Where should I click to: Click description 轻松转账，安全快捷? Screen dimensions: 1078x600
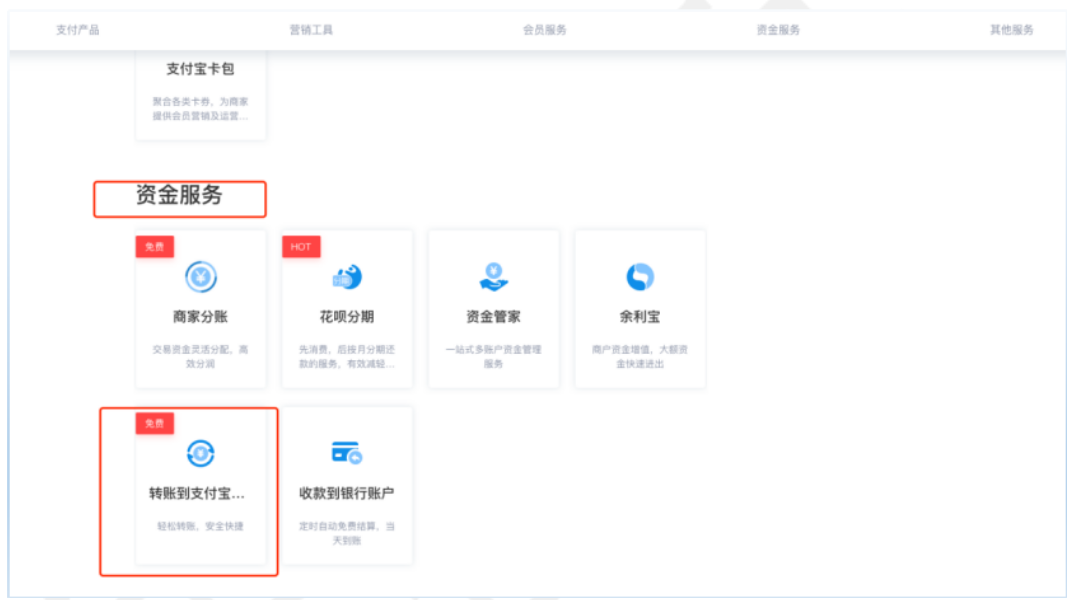tap(200, 526)
